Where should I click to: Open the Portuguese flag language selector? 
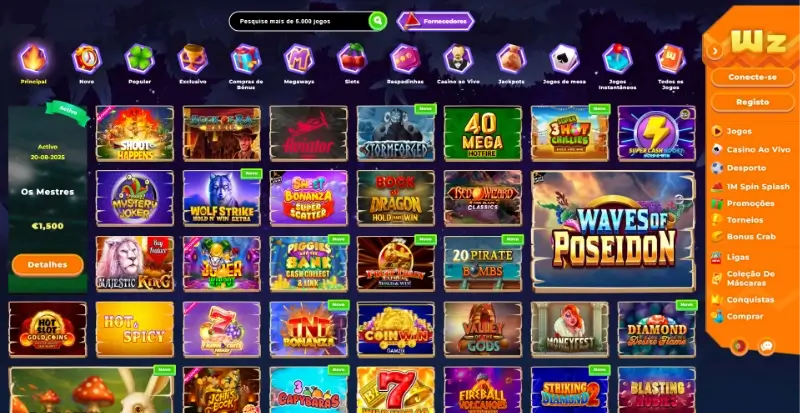739,347
